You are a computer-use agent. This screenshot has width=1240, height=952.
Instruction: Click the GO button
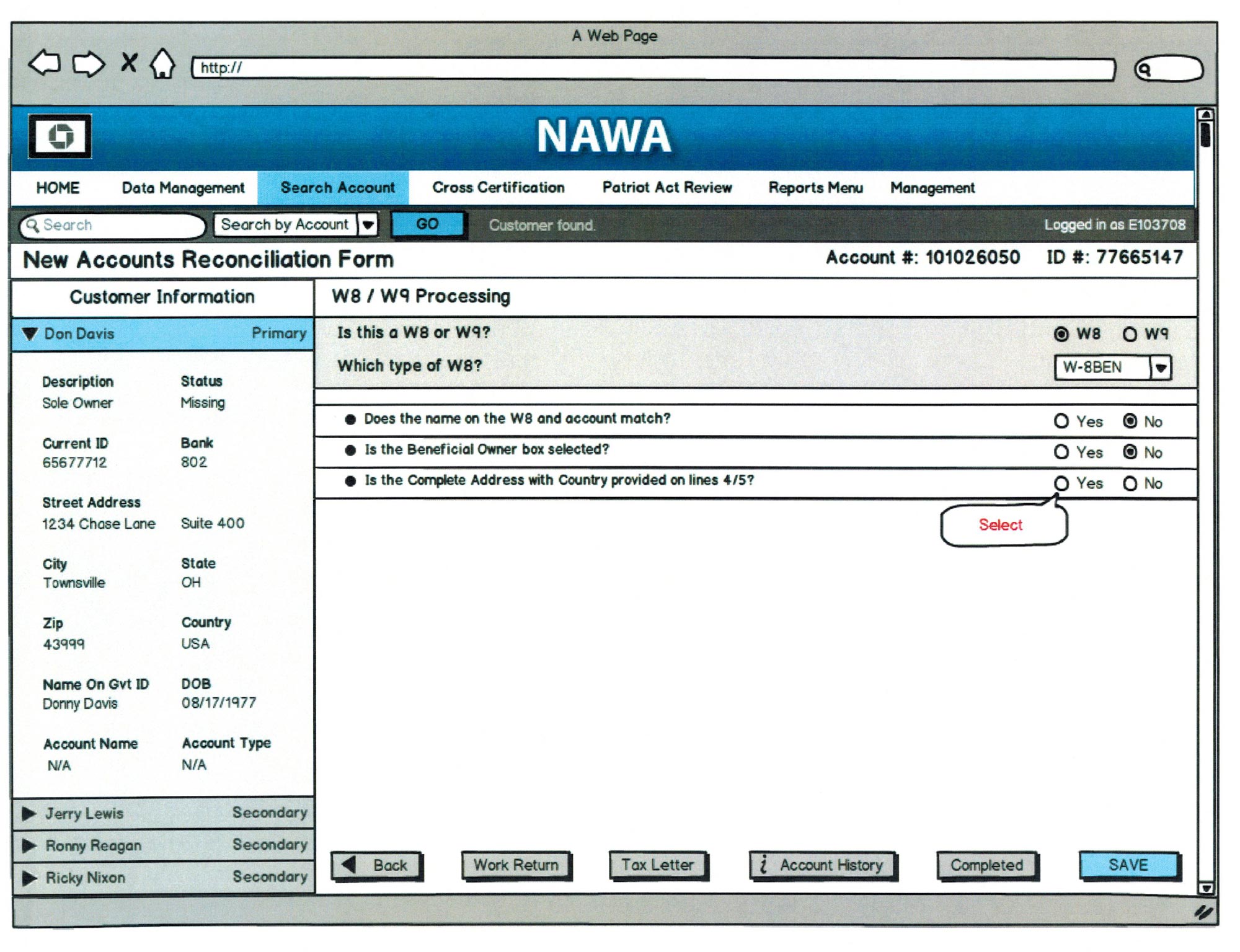(x=427, y=224)
